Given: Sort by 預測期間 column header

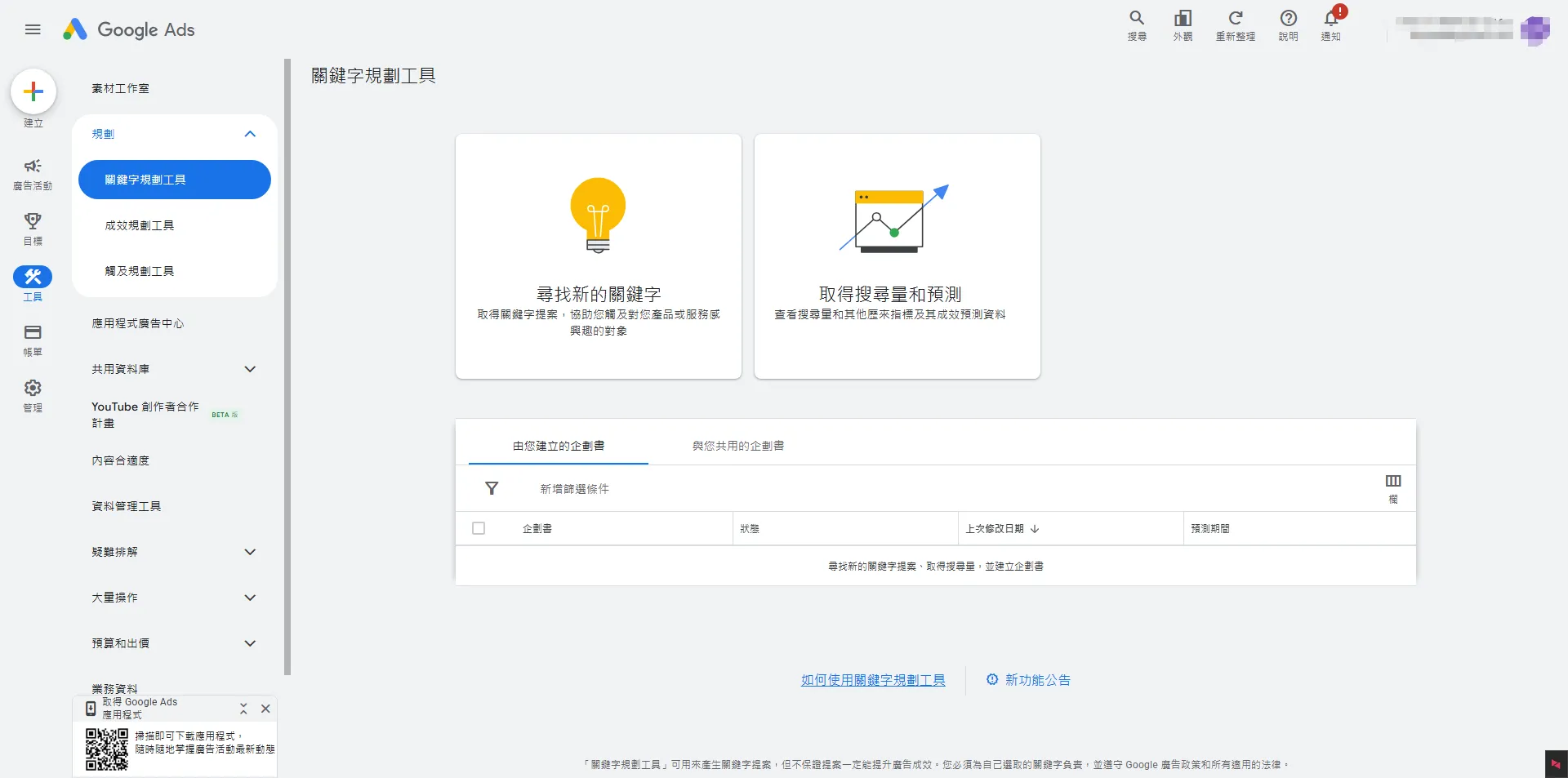Looking at the screenshot, I should (1210, 529).
